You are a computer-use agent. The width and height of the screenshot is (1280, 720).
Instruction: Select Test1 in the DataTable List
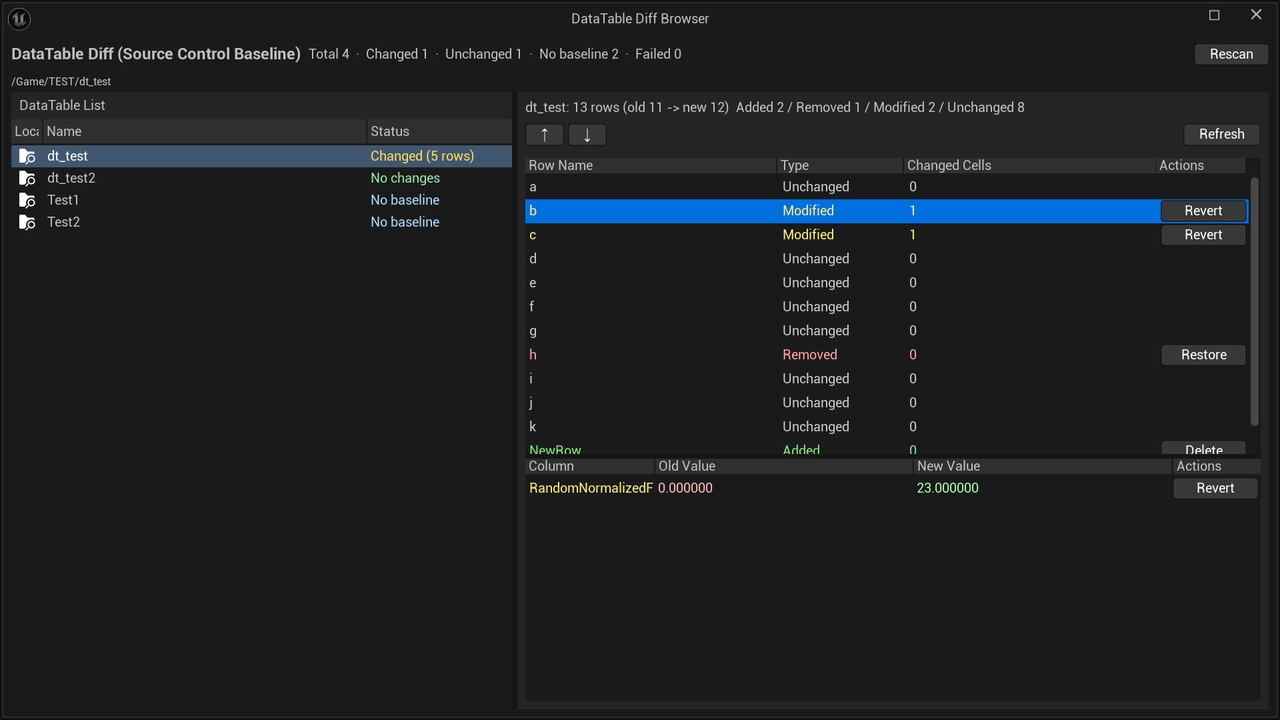262,200
